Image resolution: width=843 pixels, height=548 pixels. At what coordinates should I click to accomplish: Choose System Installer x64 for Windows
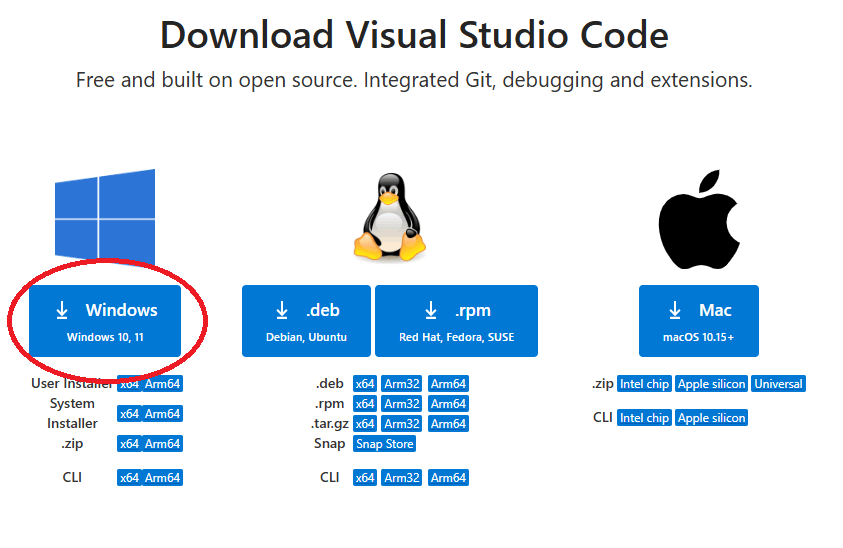click(x=129, y=414)
